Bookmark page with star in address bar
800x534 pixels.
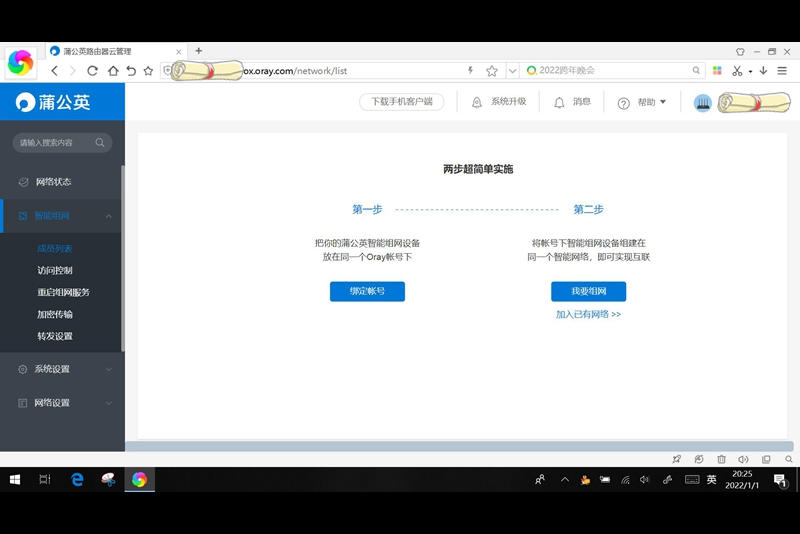tap(492, 71)
